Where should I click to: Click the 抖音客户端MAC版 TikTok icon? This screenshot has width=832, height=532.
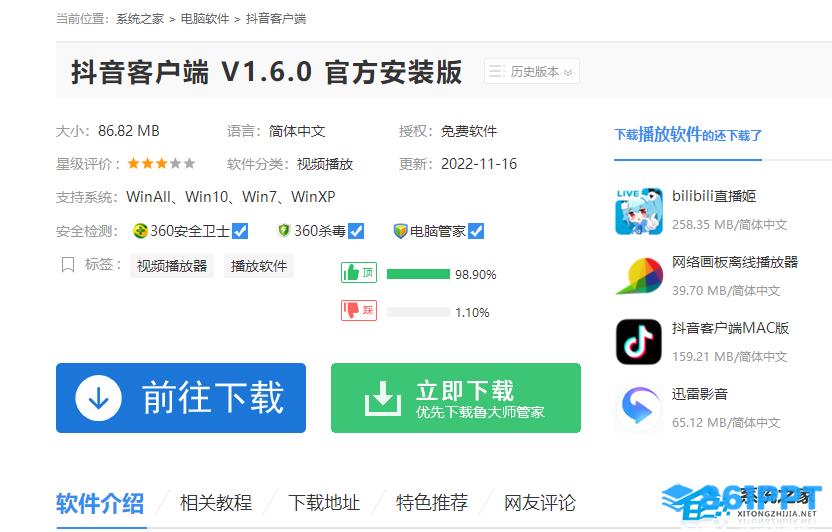coord(639,342)
